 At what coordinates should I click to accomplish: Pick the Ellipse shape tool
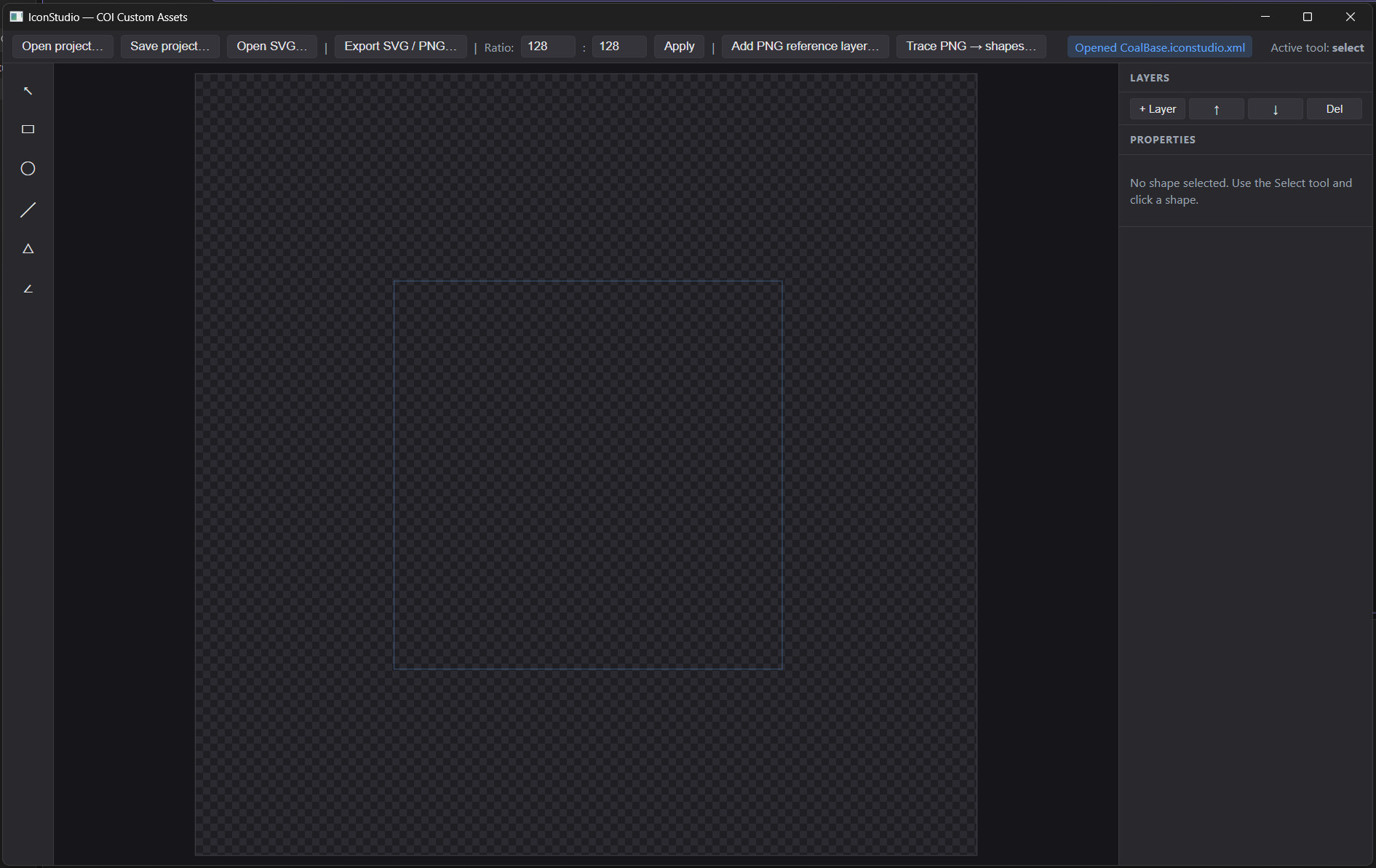(x=28, y=169)
